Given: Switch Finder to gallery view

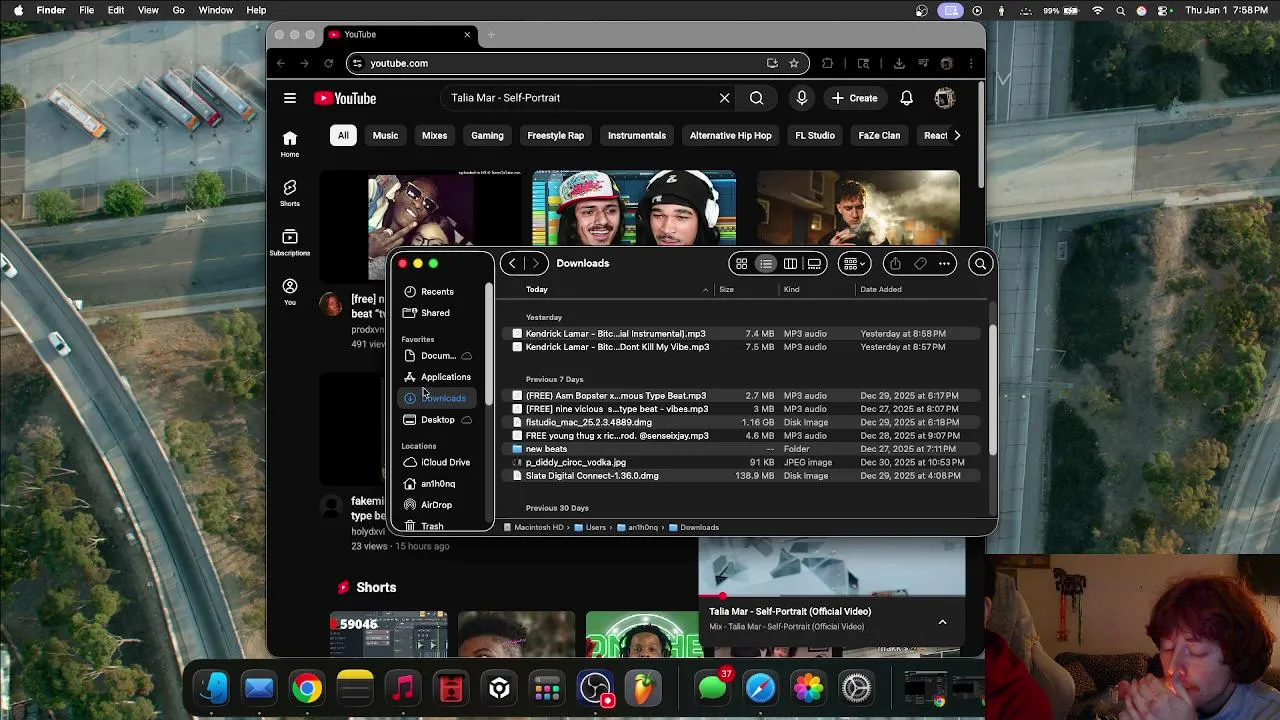Looking at the screenshot, I should pyautogui.click(x=815, y=264).
